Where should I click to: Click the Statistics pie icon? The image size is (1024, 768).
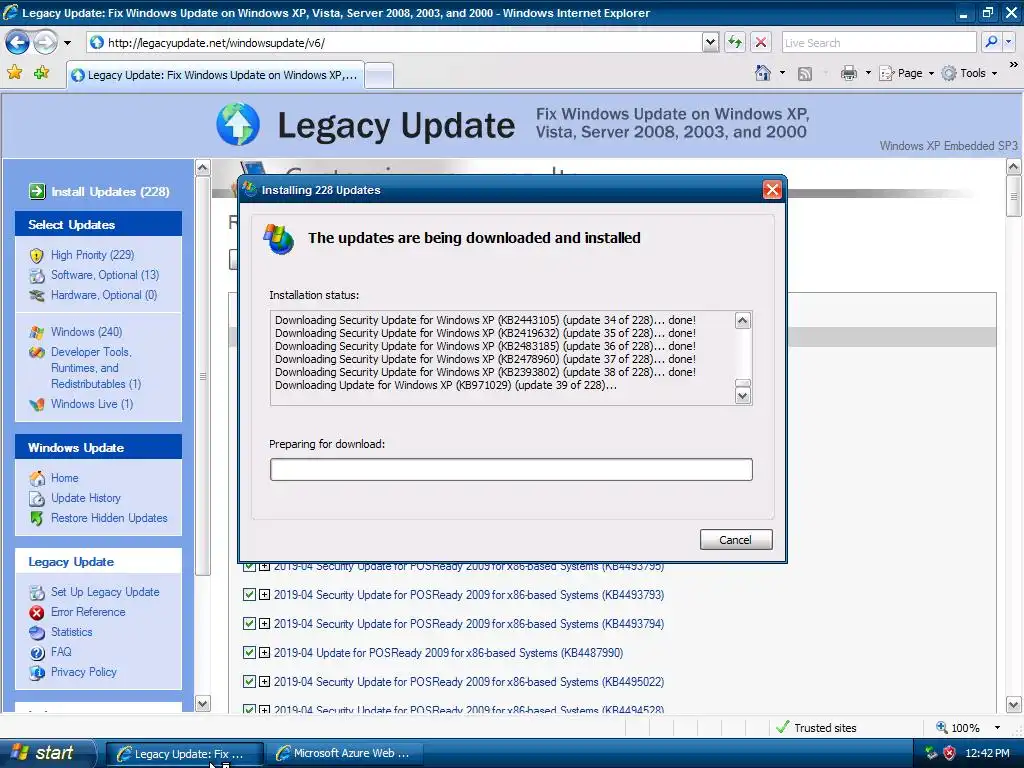click(37, 632)
